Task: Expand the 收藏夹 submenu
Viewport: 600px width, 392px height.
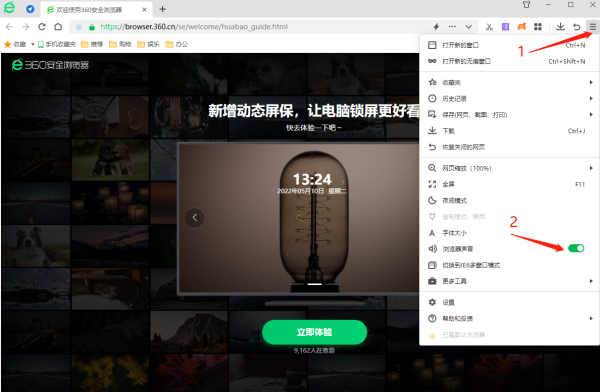Action: (x=509, y=82)
